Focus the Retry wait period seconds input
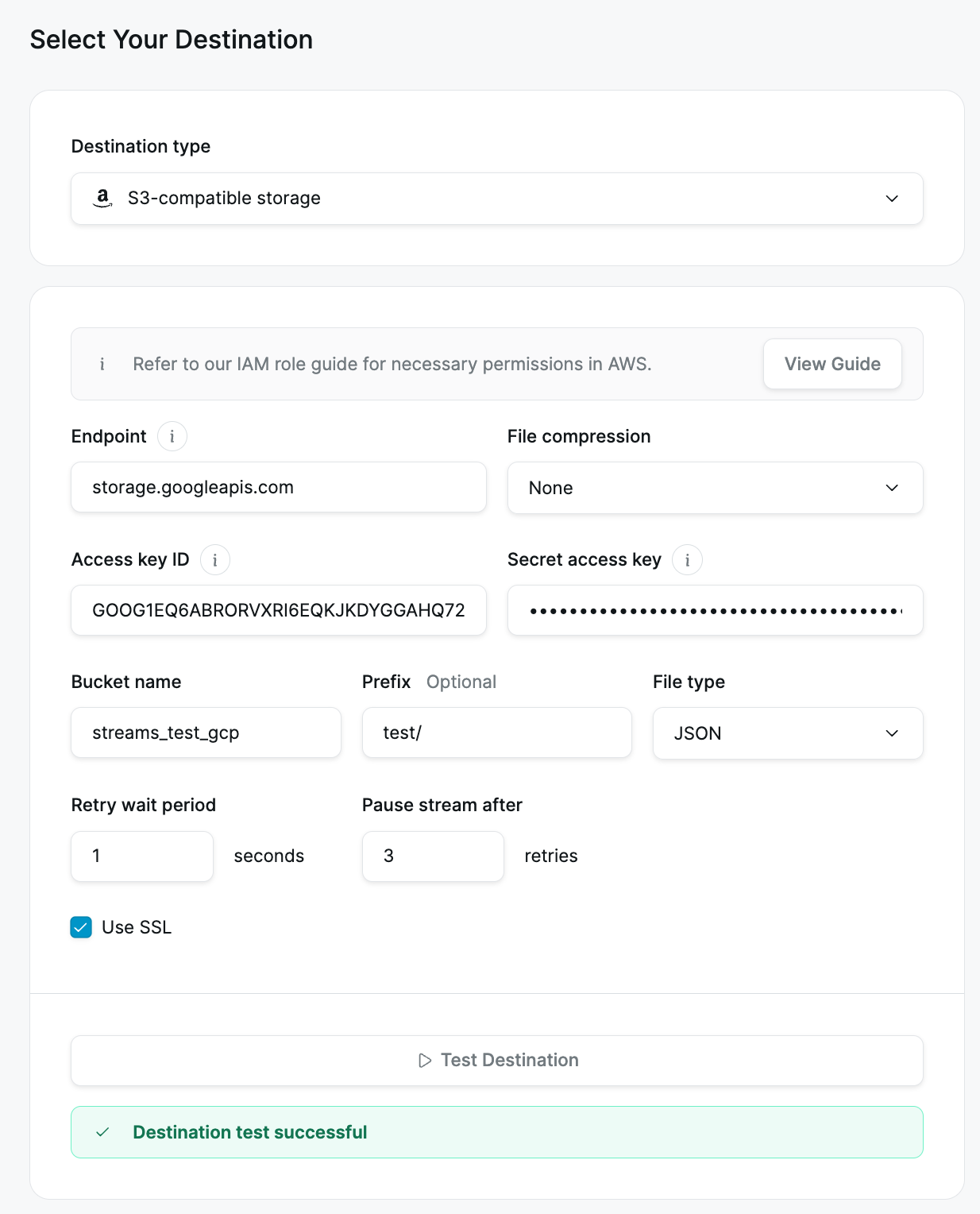This screenshot has height=1214, width=980. click(142, 856)
